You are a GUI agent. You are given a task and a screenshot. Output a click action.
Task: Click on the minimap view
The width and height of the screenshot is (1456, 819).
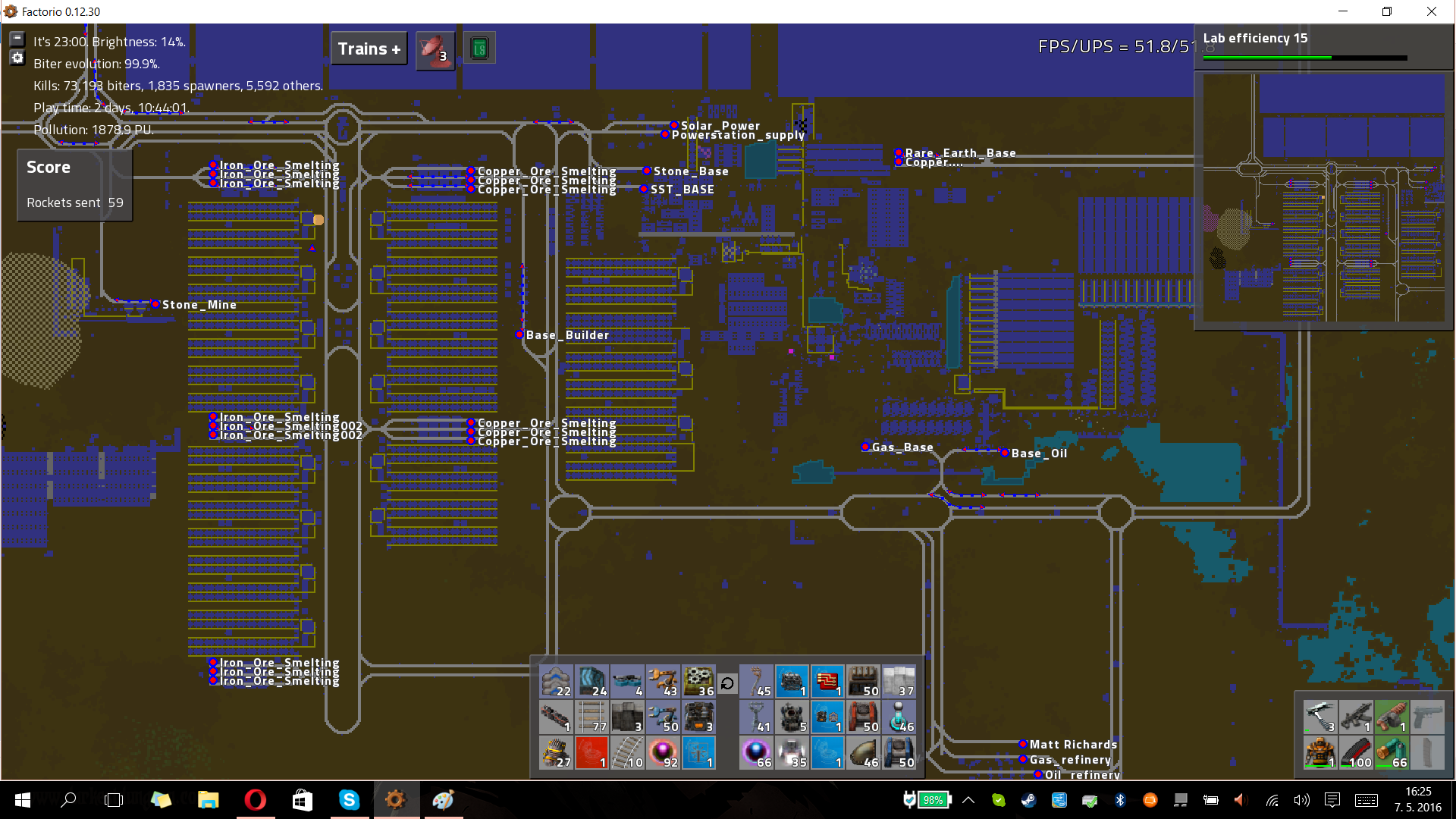1323,197
